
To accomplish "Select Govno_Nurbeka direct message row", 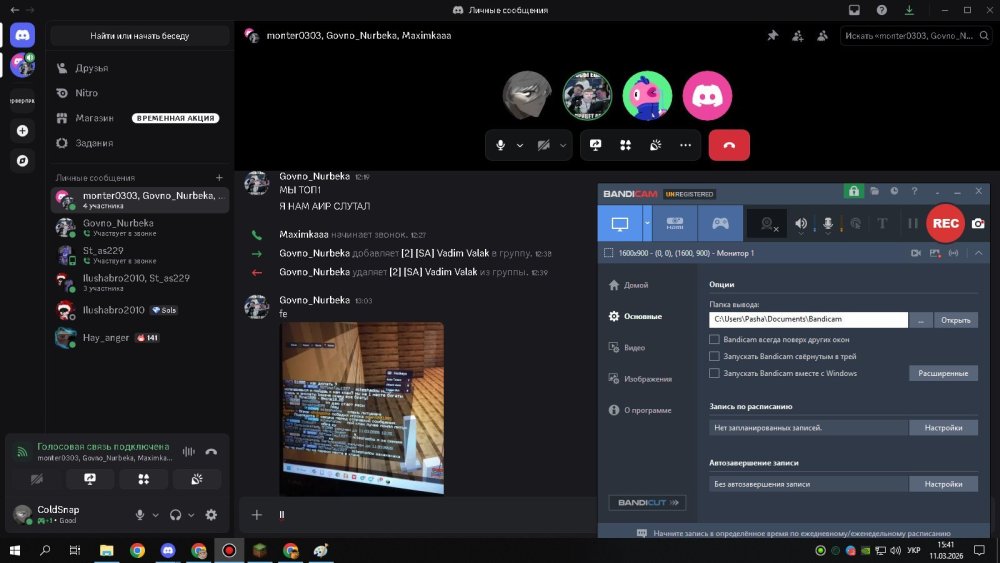I will pyautogui.click(x=140, y=228).
